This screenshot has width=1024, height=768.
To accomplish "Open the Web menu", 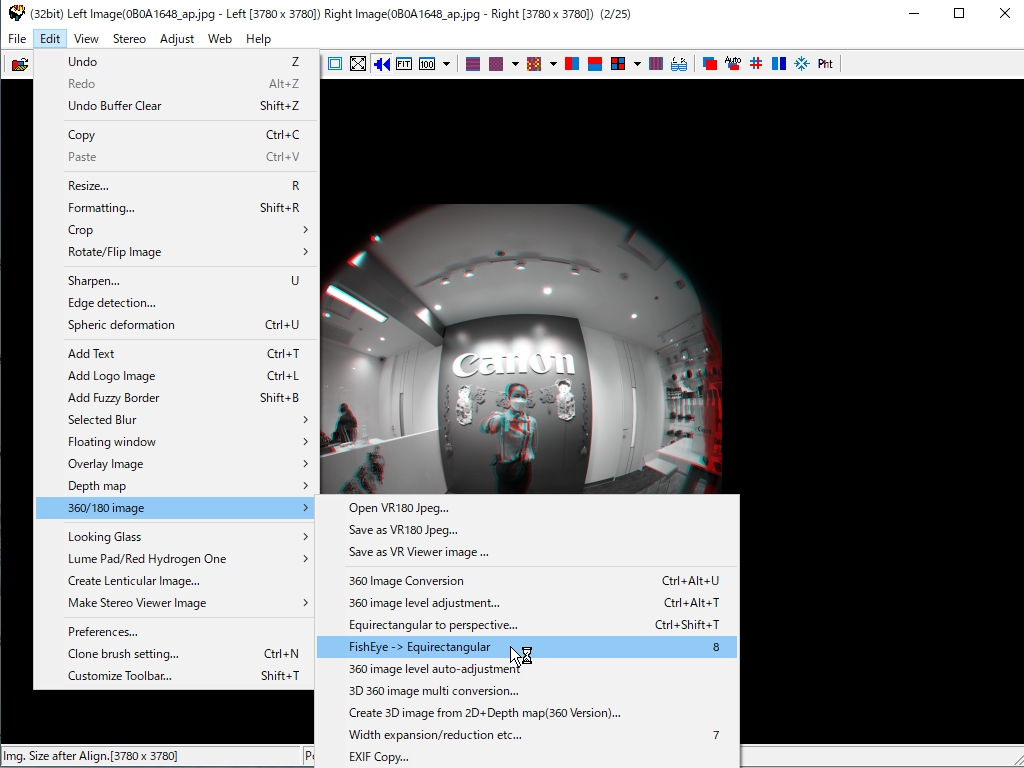I will (219, 39).
